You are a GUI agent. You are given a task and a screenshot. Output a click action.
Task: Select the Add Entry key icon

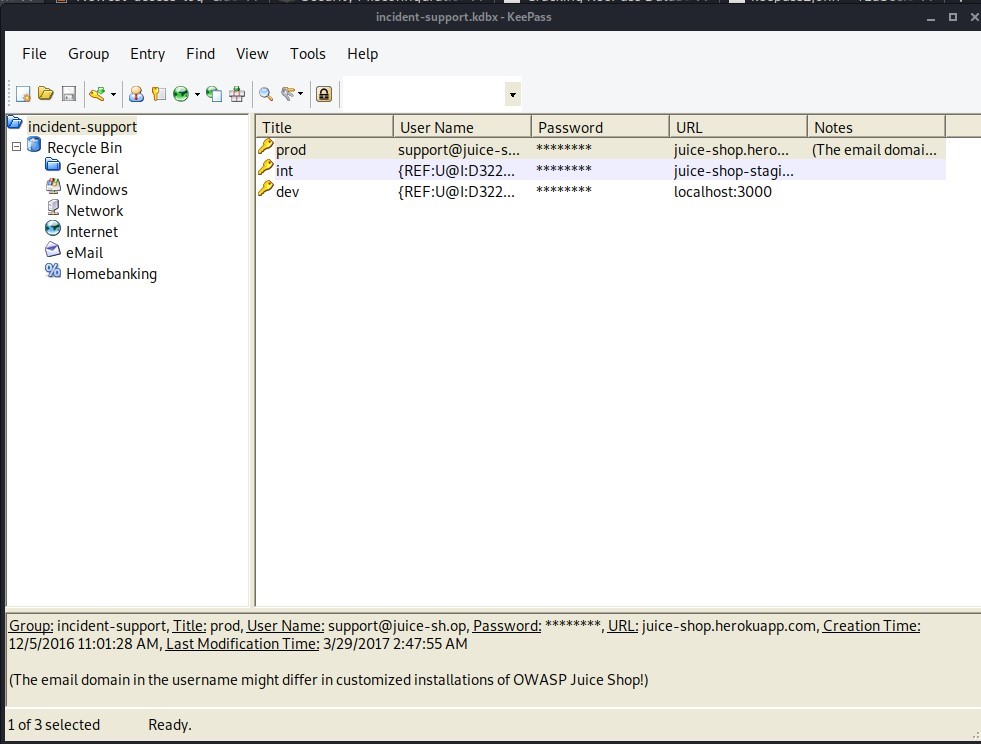coord(95,93)
